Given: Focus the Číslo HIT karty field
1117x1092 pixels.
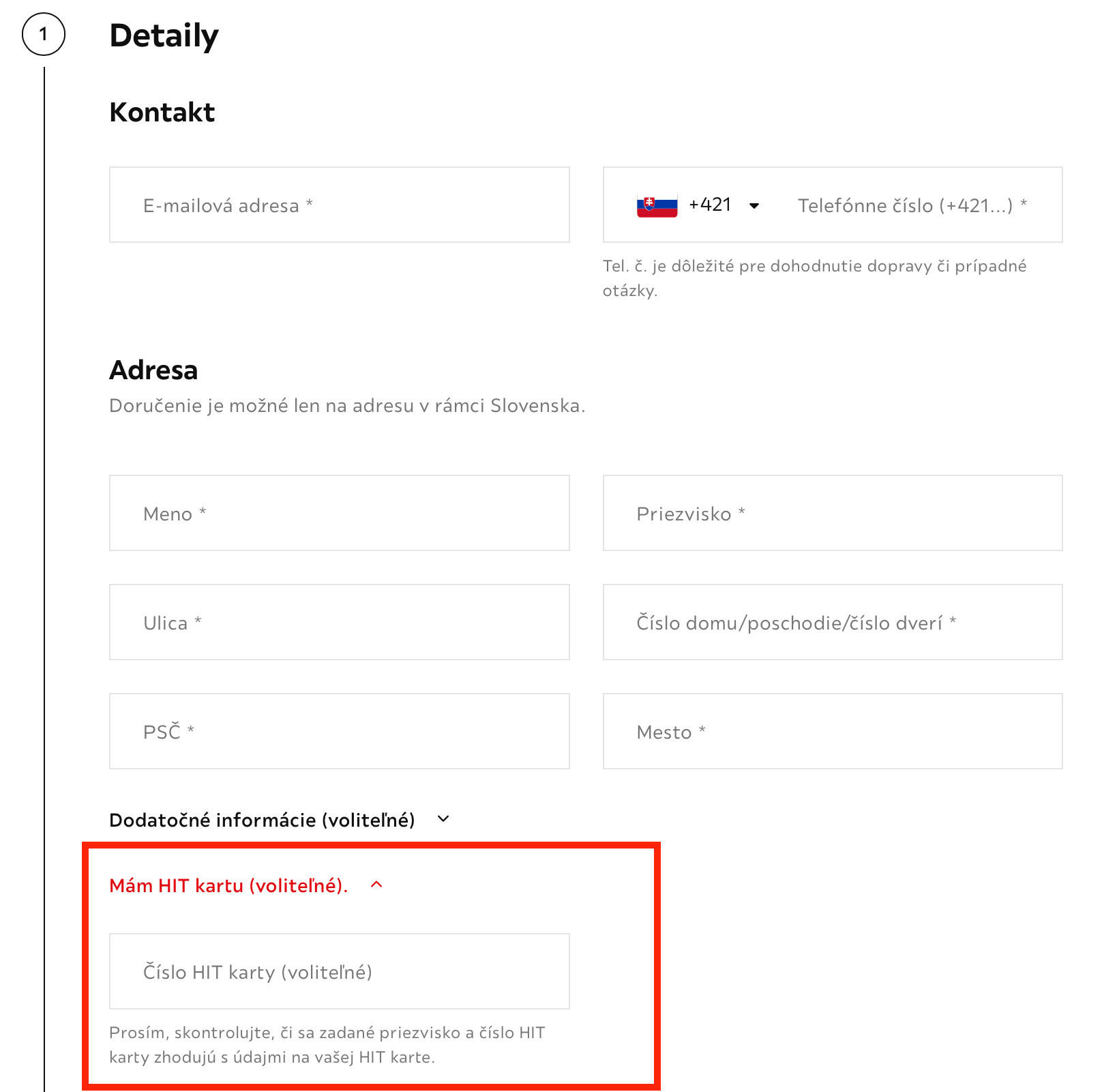Looking at the screenshot, I should pyautogui.click(x=340, y=971).
